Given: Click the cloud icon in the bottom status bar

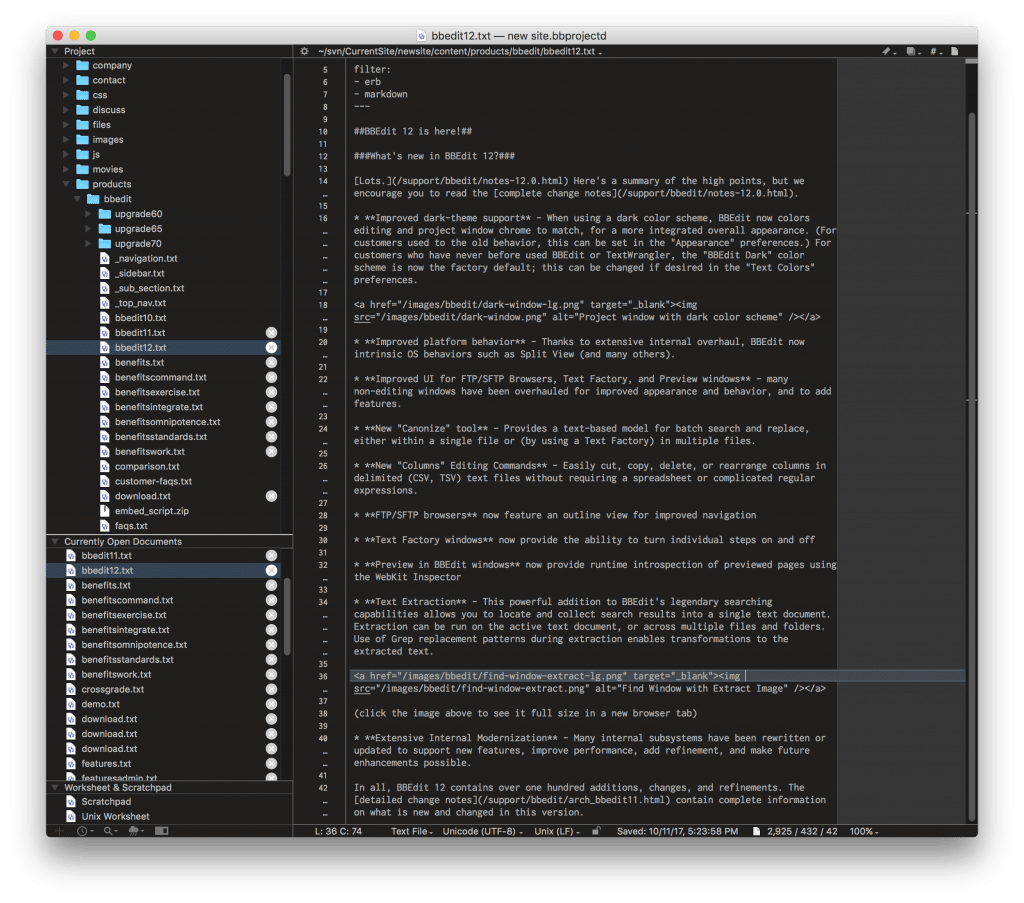Looking at the screenshot, I should pos(133,831).
